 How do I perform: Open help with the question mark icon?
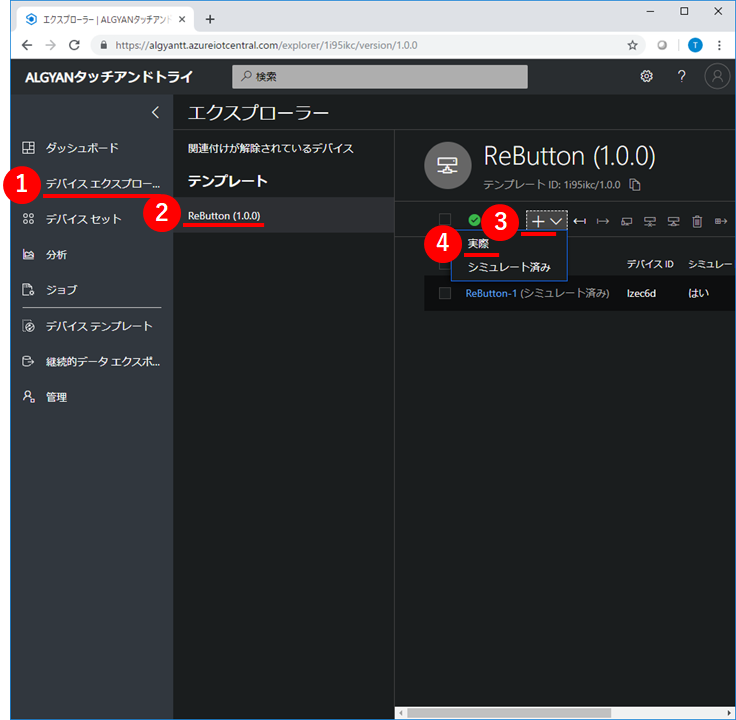682,76
